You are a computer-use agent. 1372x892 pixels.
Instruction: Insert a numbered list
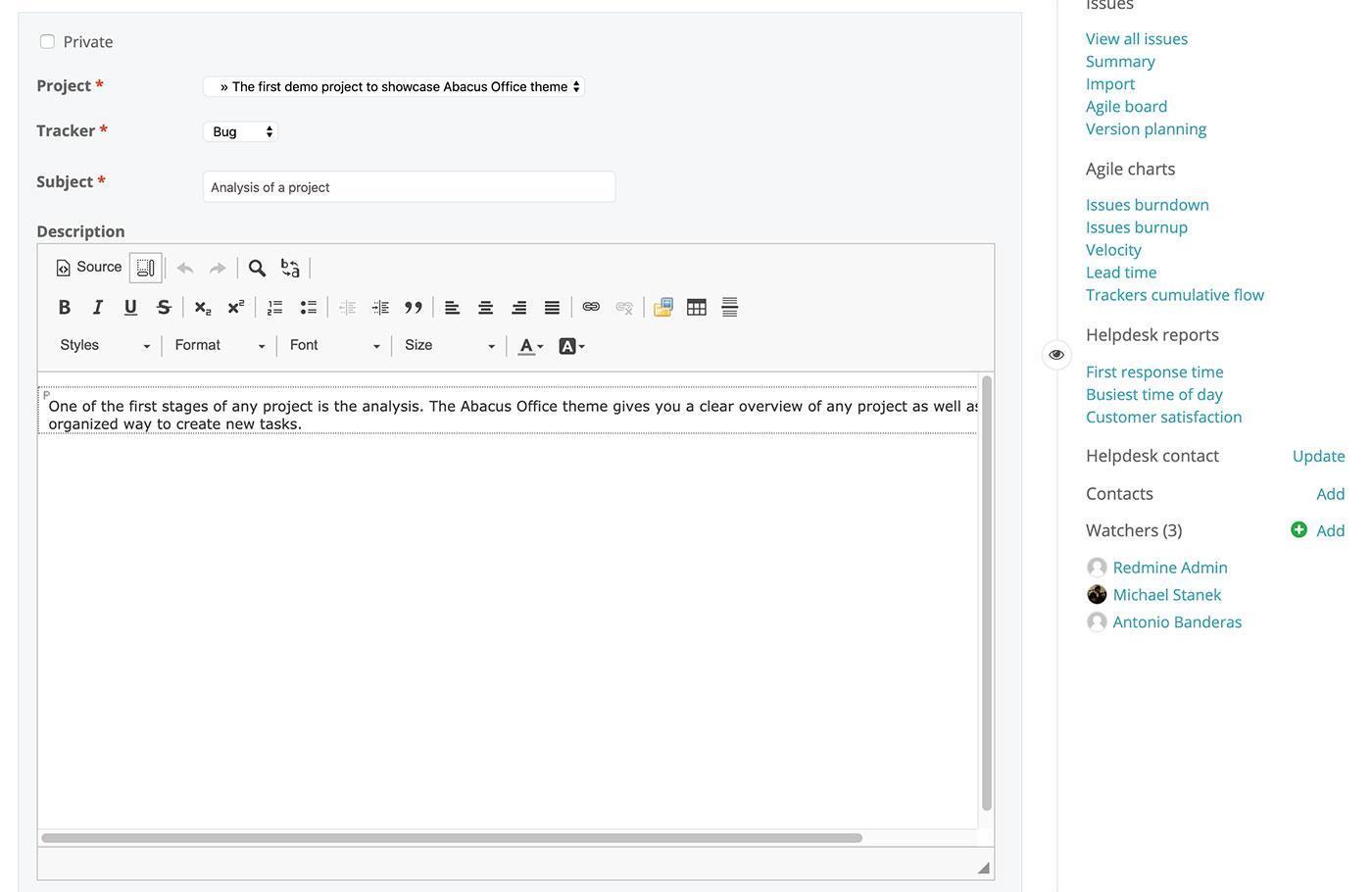click(275, 308)
